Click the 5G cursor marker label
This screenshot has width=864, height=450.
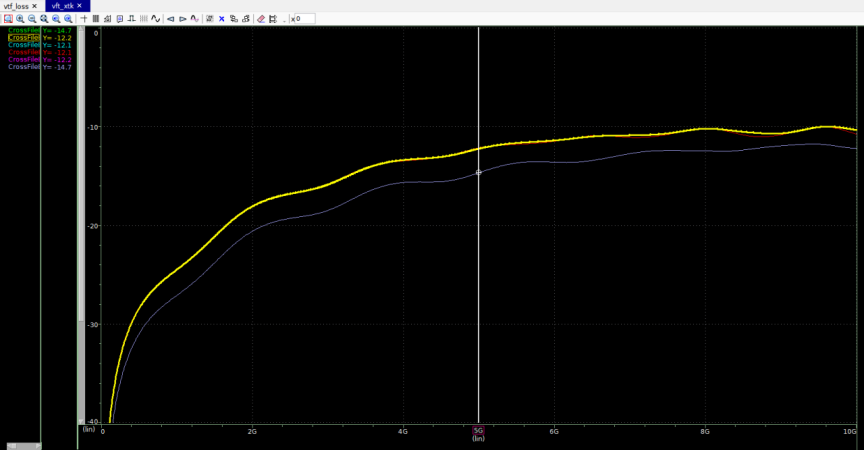point(478,431)
